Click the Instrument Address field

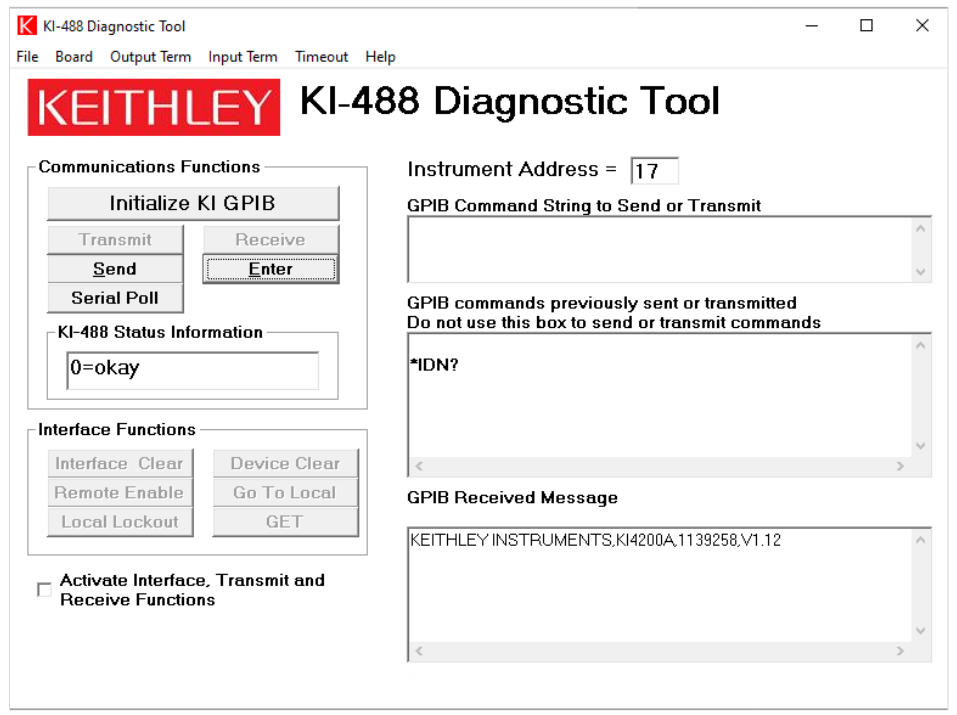pyautogui.click(x=654, y=171)
